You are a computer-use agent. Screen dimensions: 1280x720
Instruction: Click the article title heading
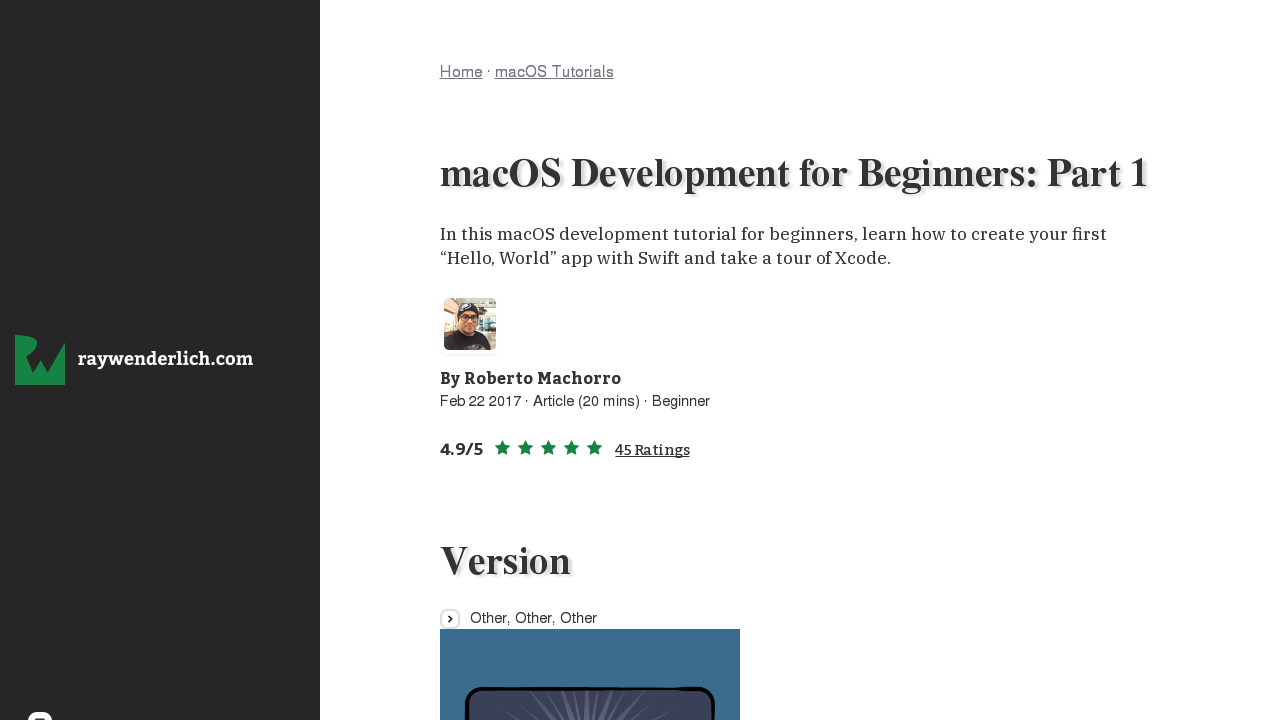pyautogui.click(x=795, y=174)
